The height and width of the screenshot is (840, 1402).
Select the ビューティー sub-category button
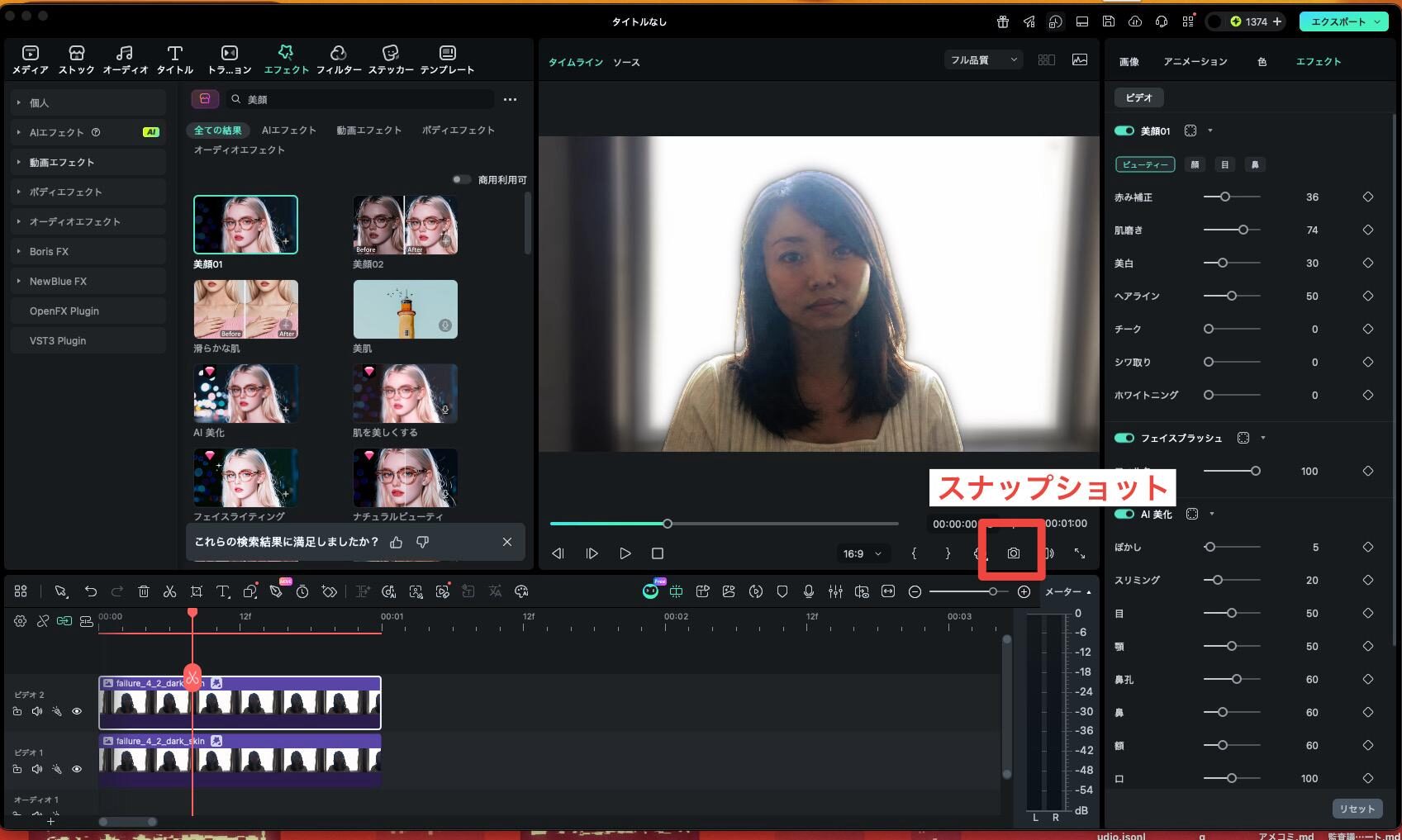(x=1145, y=164)
